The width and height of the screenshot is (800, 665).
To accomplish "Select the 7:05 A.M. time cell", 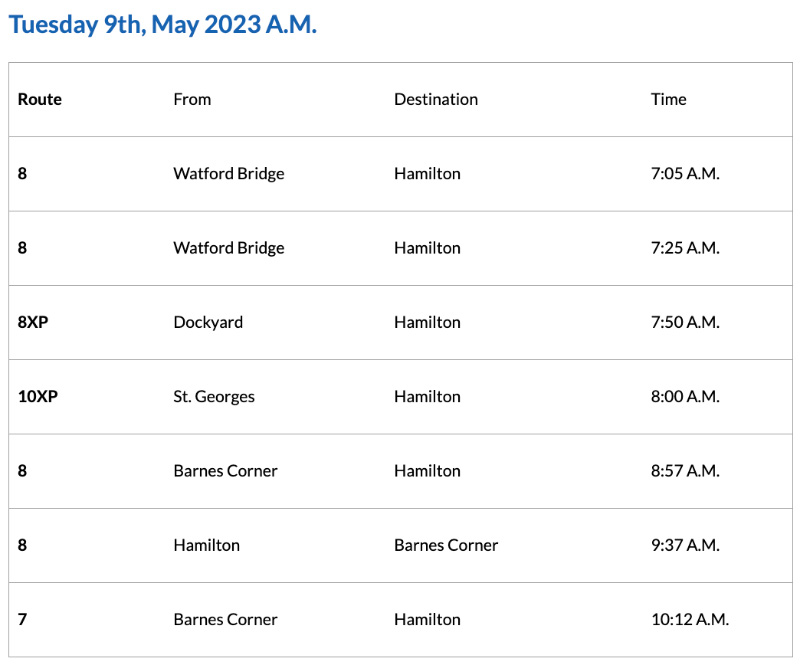I will 685,173.
